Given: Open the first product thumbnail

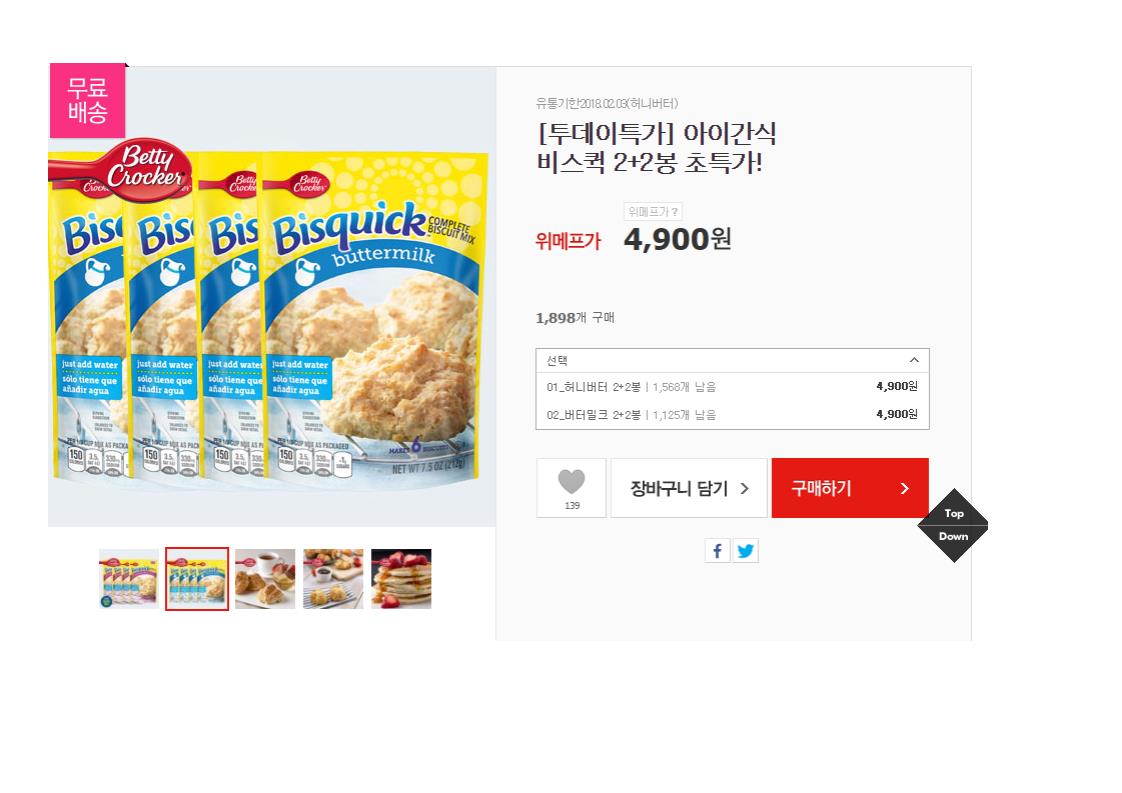Looking at the screenshot, I should point(129,579).
